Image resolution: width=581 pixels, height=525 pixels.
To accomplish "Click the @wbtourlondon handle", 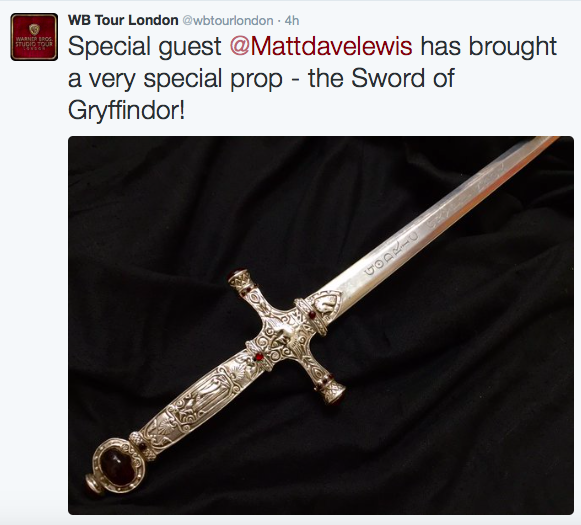I will [228, 21].
